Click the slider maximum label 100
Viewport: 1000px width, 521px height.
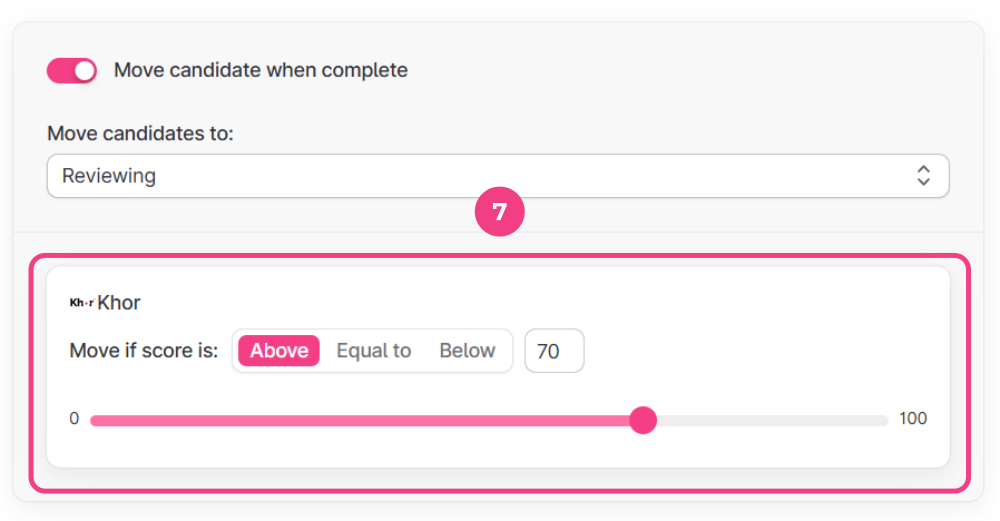[913, 419]
